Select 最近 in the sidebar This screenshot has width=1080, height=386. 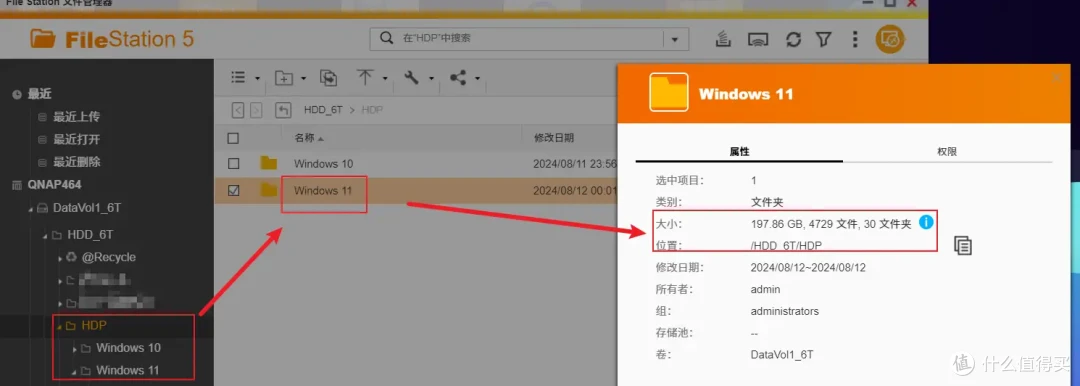[39, 94]
